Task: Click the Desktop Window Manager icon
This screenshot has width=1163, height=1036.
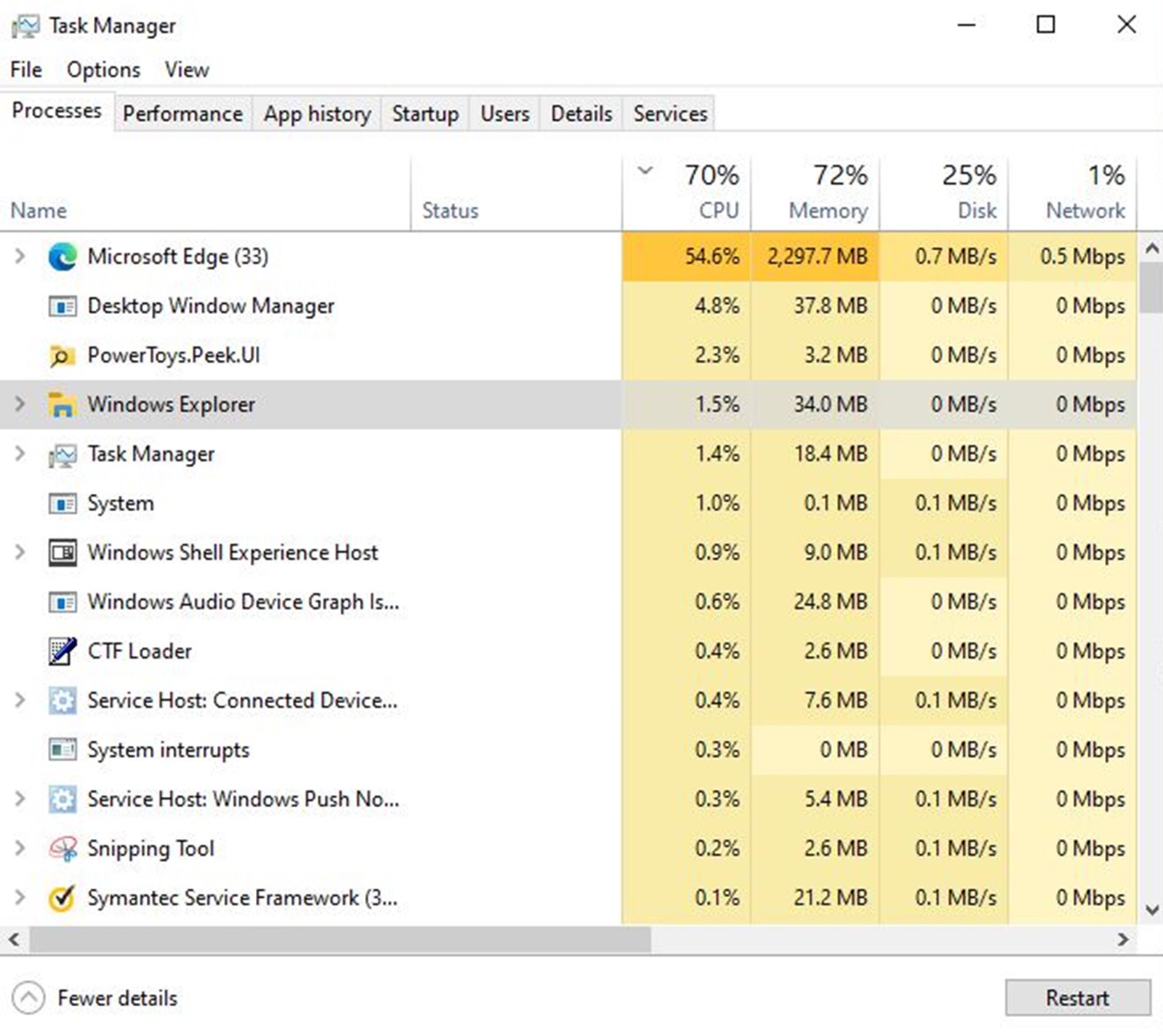Action: pos(63,306)
